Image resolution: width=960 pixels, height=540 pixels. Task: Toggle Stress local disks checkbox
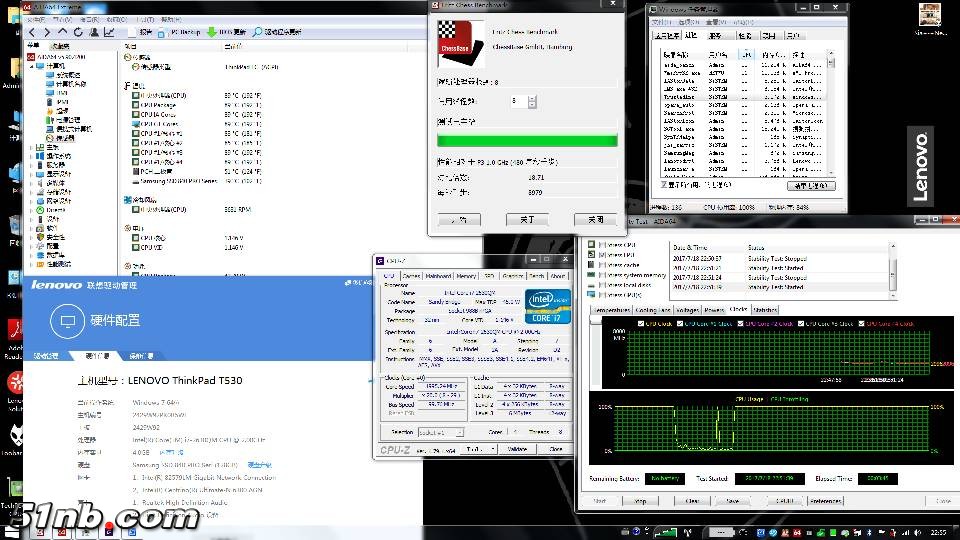(602, 285)
